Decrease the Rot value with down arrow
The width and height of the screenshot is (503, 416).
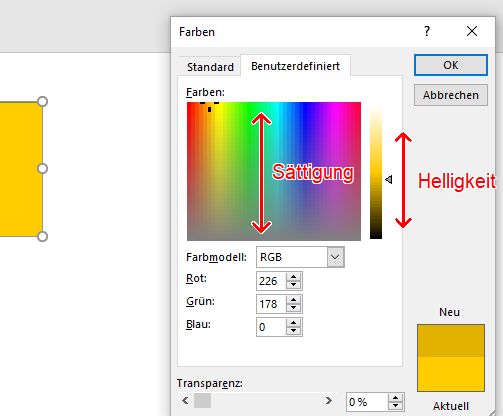click(x=293, y=285)
